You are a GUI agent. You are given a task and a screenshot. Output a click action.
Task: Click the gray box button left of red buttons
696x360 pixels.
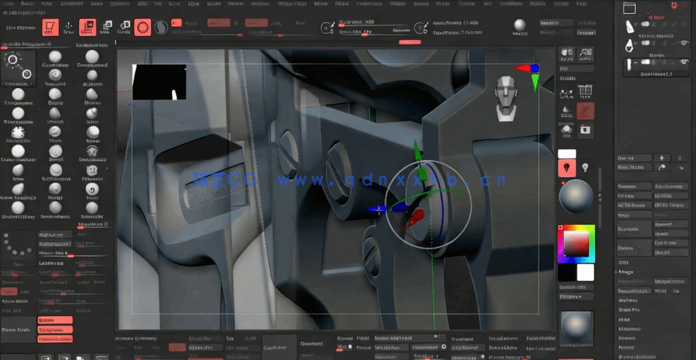pos(18,329)
